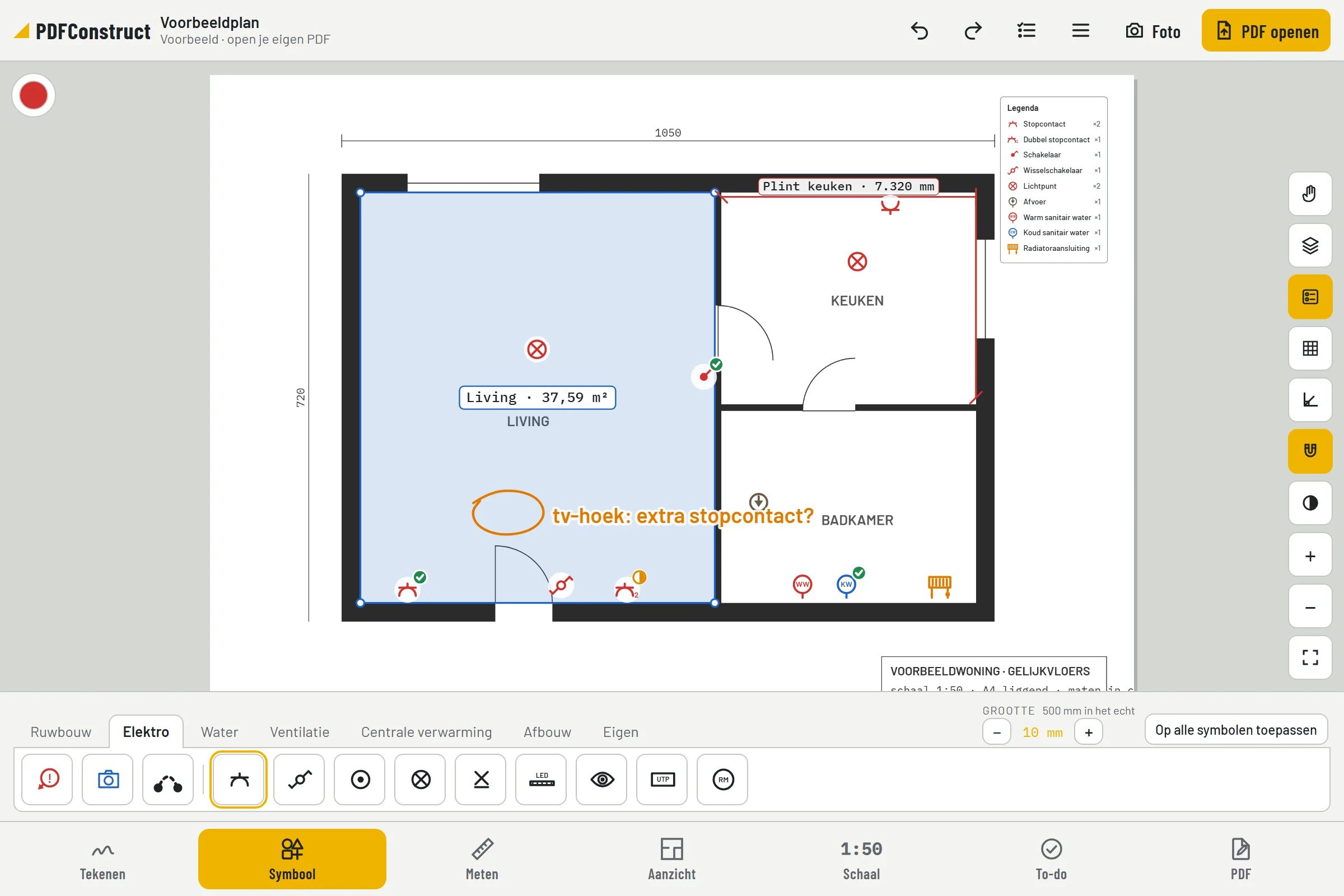Click the fit-to-screen fullscreen icon

coord(1310,657)
